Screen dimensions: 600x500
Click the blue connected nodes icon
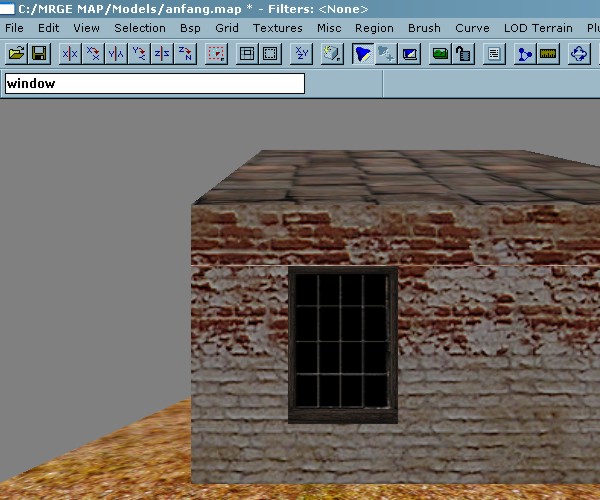(x=525, y=54)
